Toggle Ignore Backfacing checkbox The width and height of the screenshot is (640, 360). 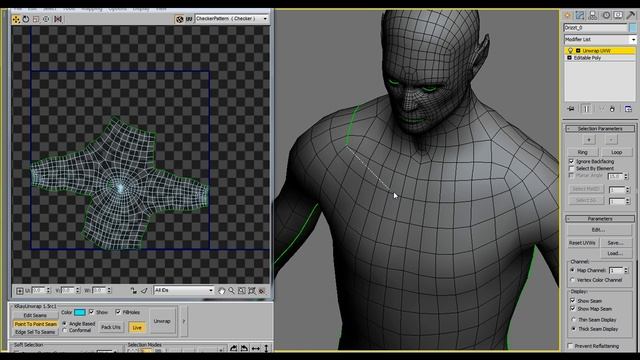[x=571, y=162]
